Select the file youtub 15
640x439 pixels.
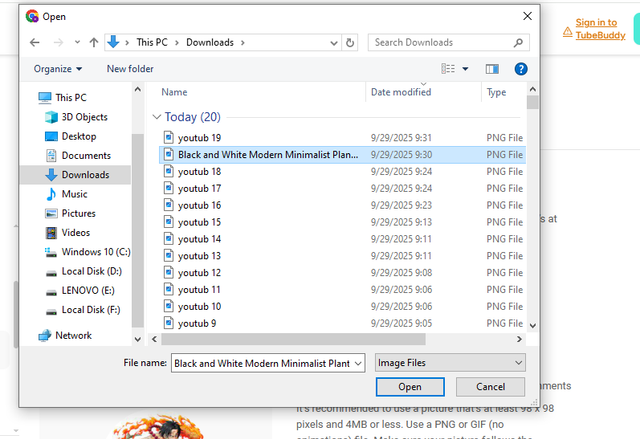[342, 222]
